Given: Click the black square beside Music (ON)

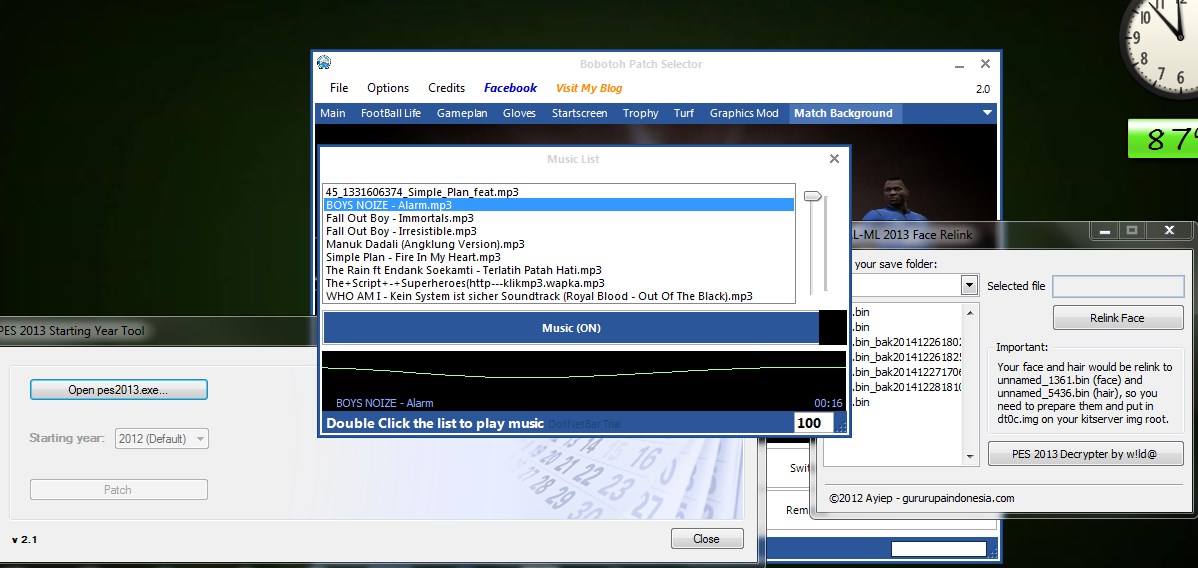Looking at the screenshot, I should pyautogui.click(x=833, y=327).
